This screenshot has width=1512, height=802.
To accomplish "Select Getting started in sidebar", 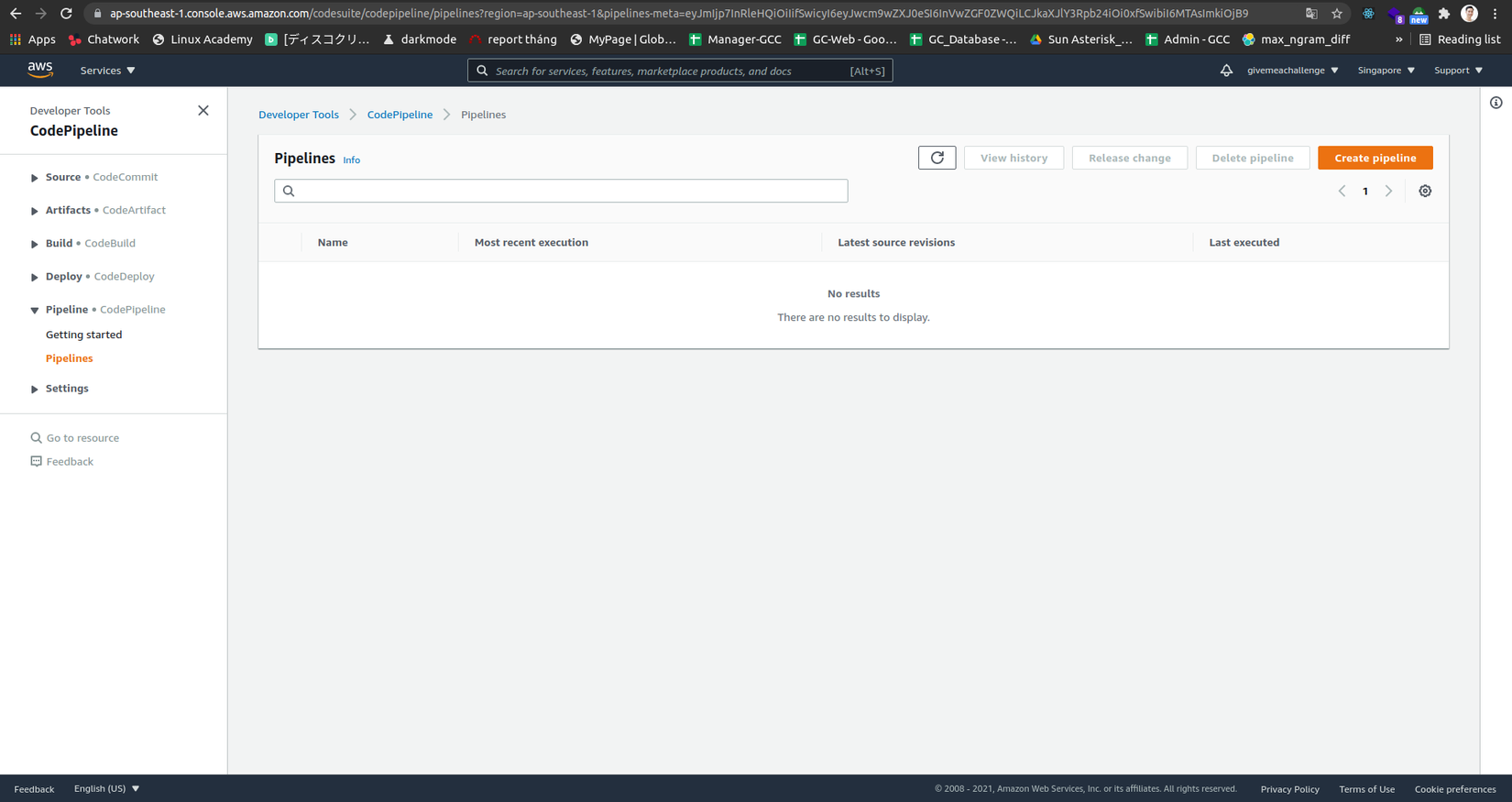I will coord(83,335).
